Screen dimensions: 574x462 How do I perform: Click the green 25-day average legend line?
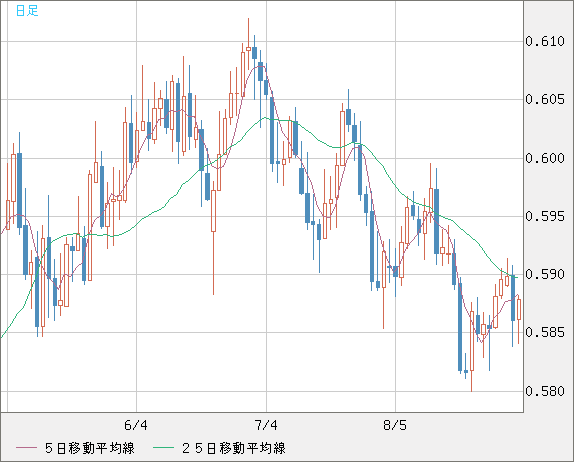click(163, 448)
